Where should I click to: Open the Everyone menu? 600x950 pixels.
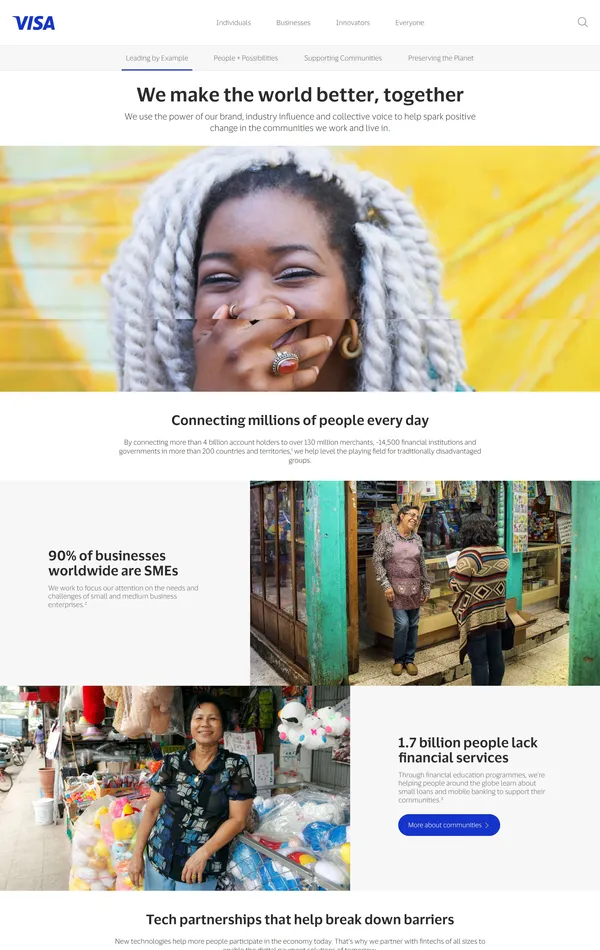pos(410,22)
